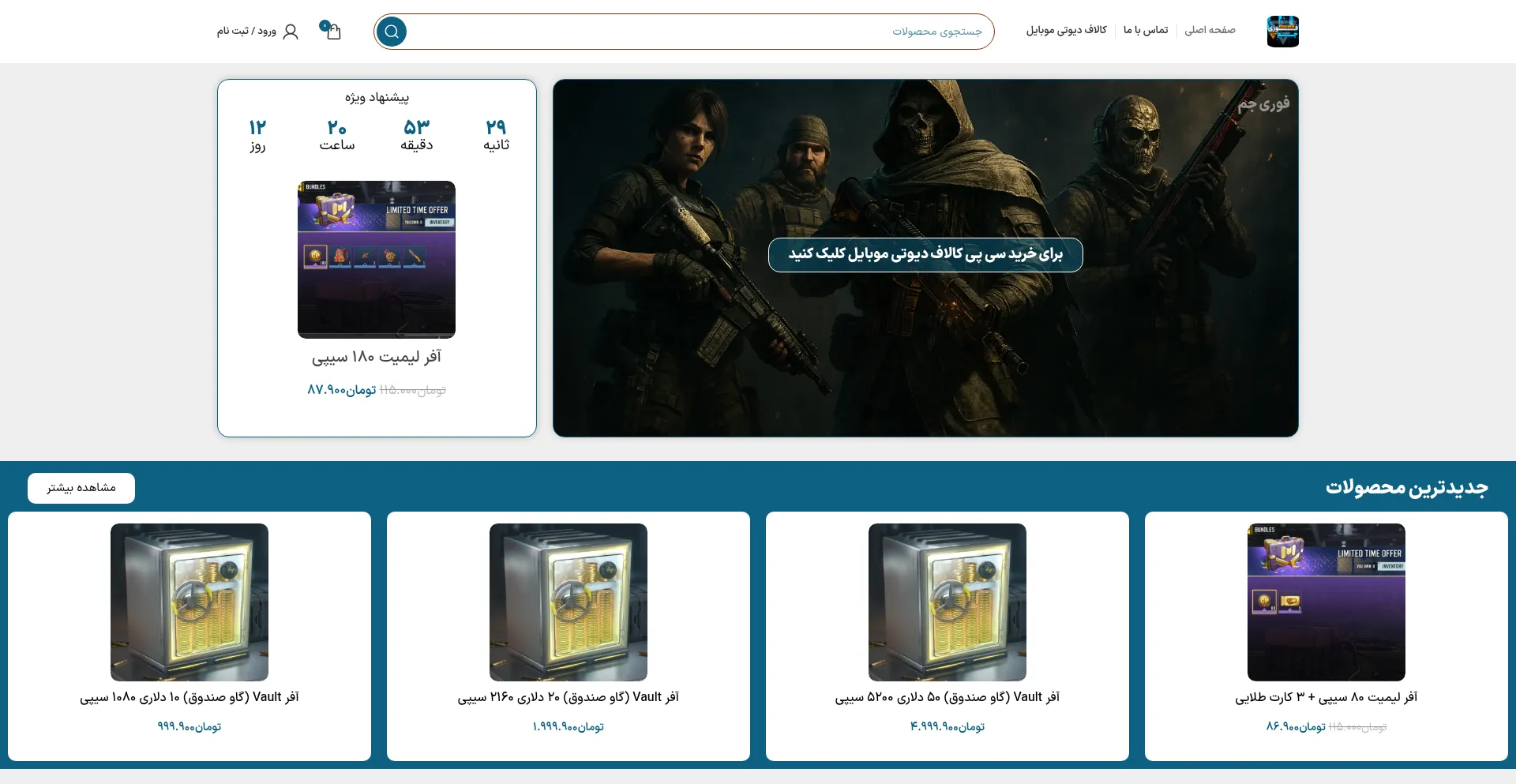1516x784 pixels.
Task: Click the ۸۰ سیپی + ۳ کارت طلایی title
Action: click(1326, 697)
